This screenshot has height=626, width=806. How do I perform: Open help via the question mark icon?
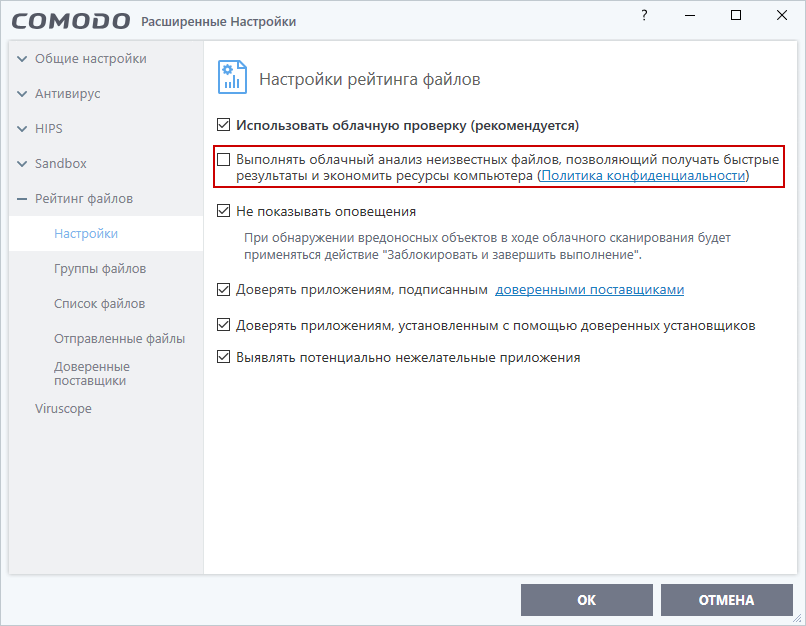coord(644,15)
